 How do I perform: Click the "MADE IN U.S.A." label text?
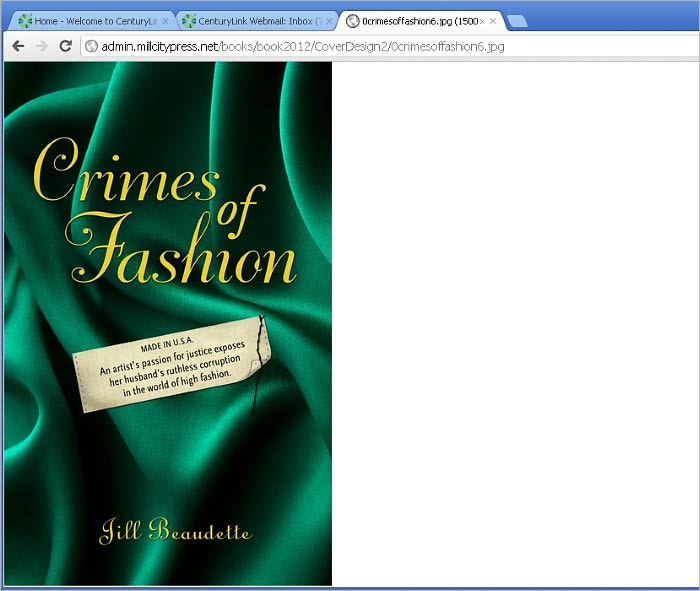(x=167, y=344)
